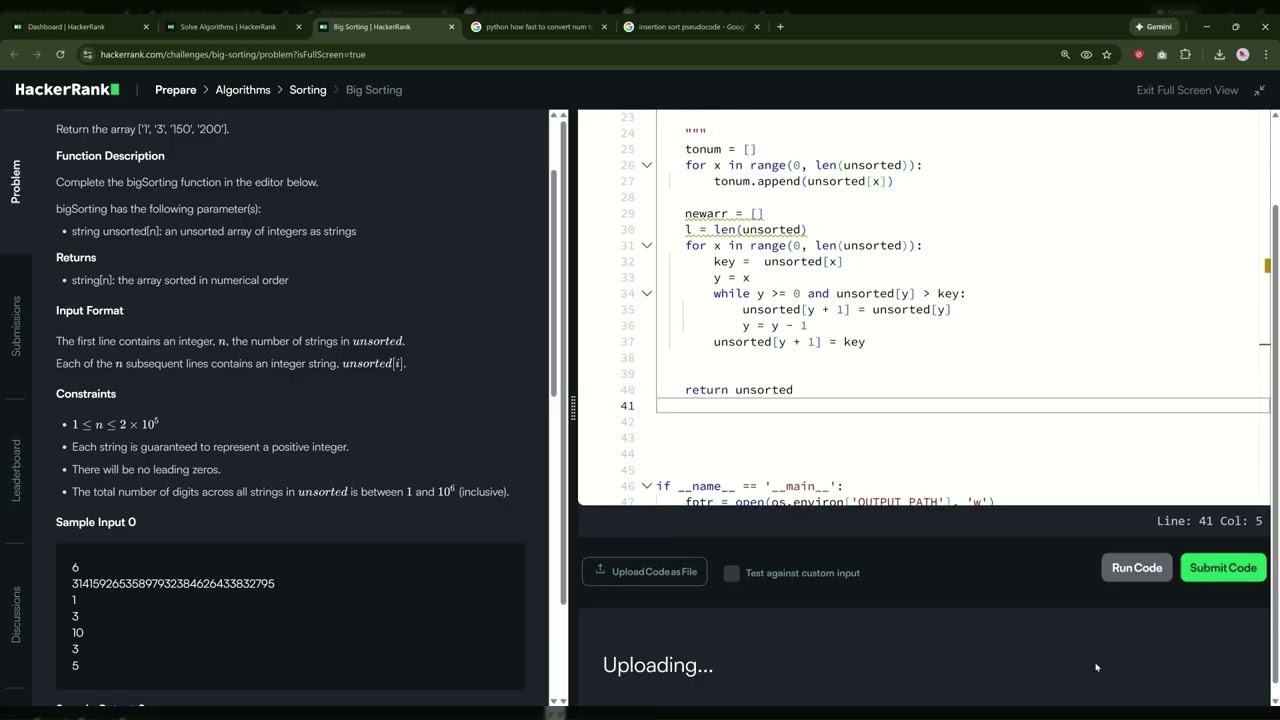Click 'Line: 41 Col: 5' status text
This screenshot has height=720, width=1280.
pos(1209,521)
